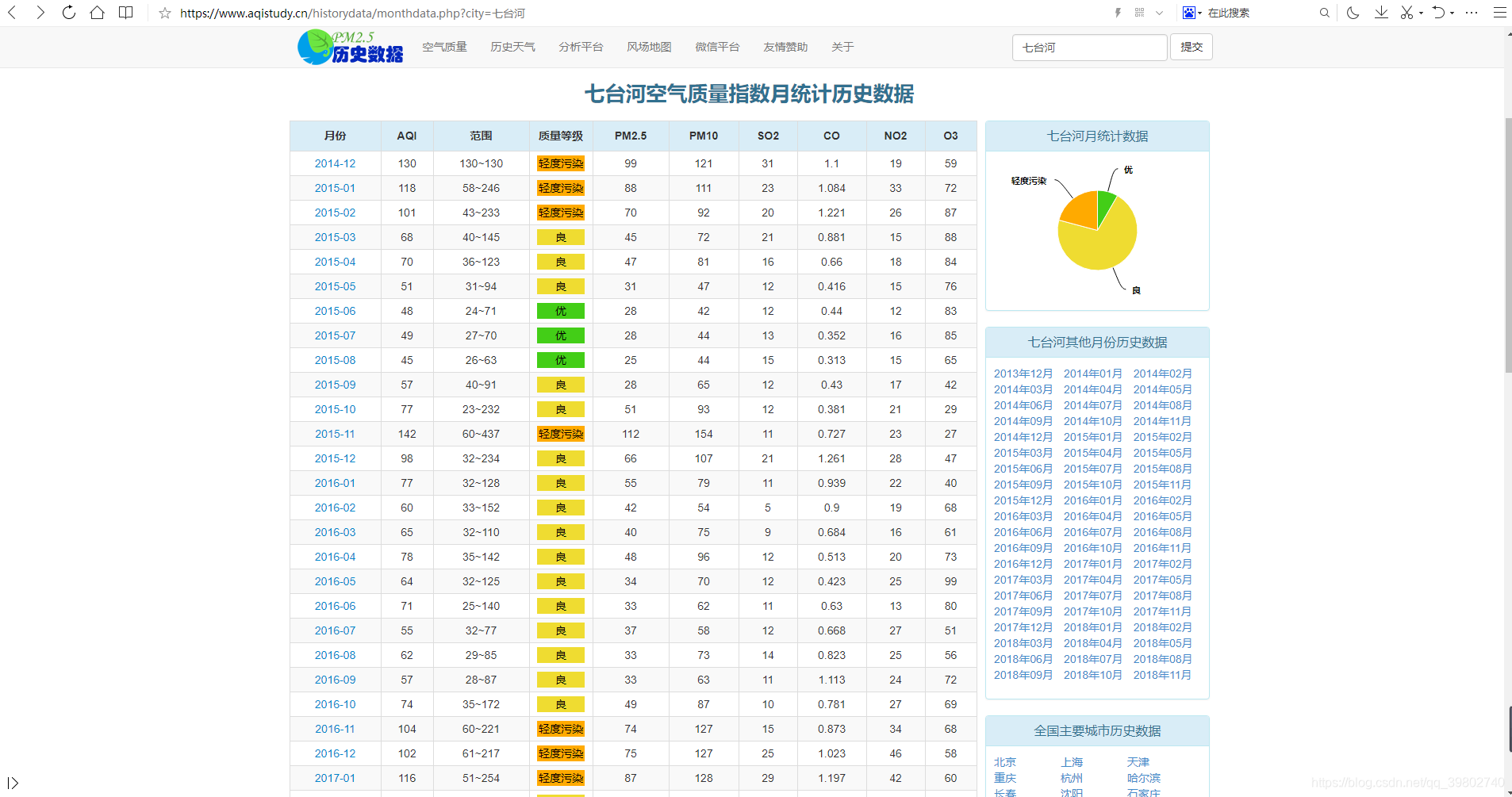The image size is (1512, 797).
Task: Open the 2013年12月 history link
Action: click(1023, 374)
